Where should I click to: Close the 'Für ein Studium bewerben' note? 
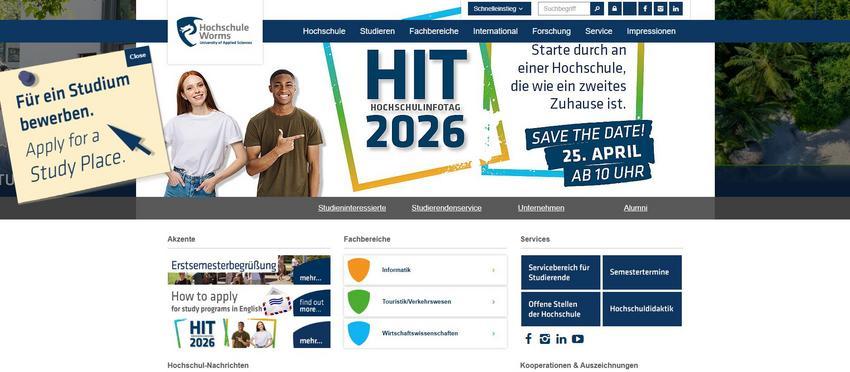138,56
